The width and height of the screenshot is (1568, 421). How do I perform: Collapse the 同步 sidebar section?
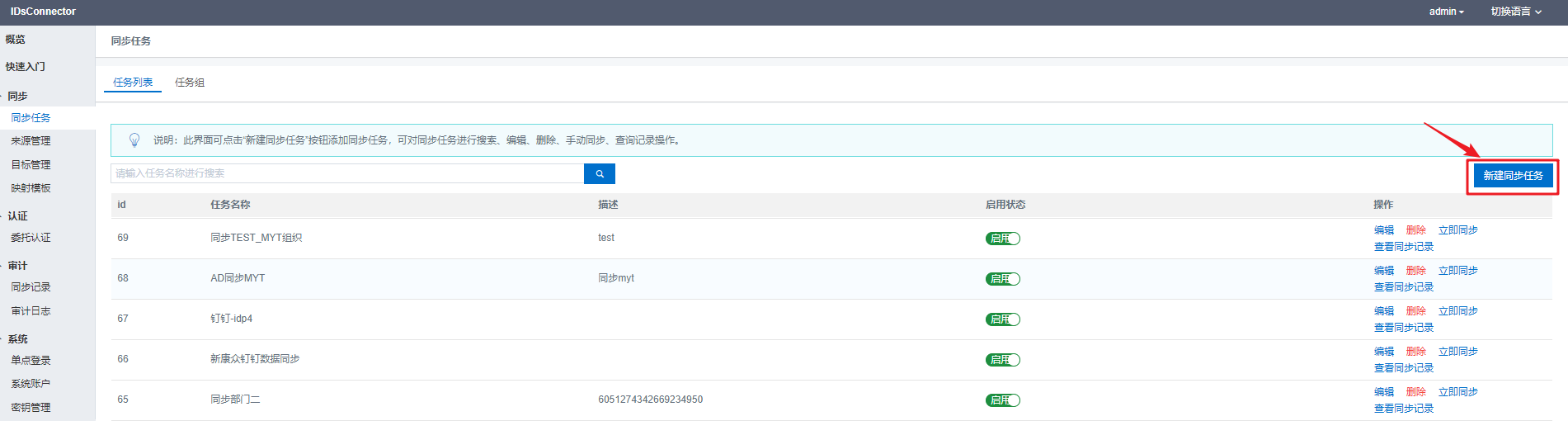tap(17, 96)
